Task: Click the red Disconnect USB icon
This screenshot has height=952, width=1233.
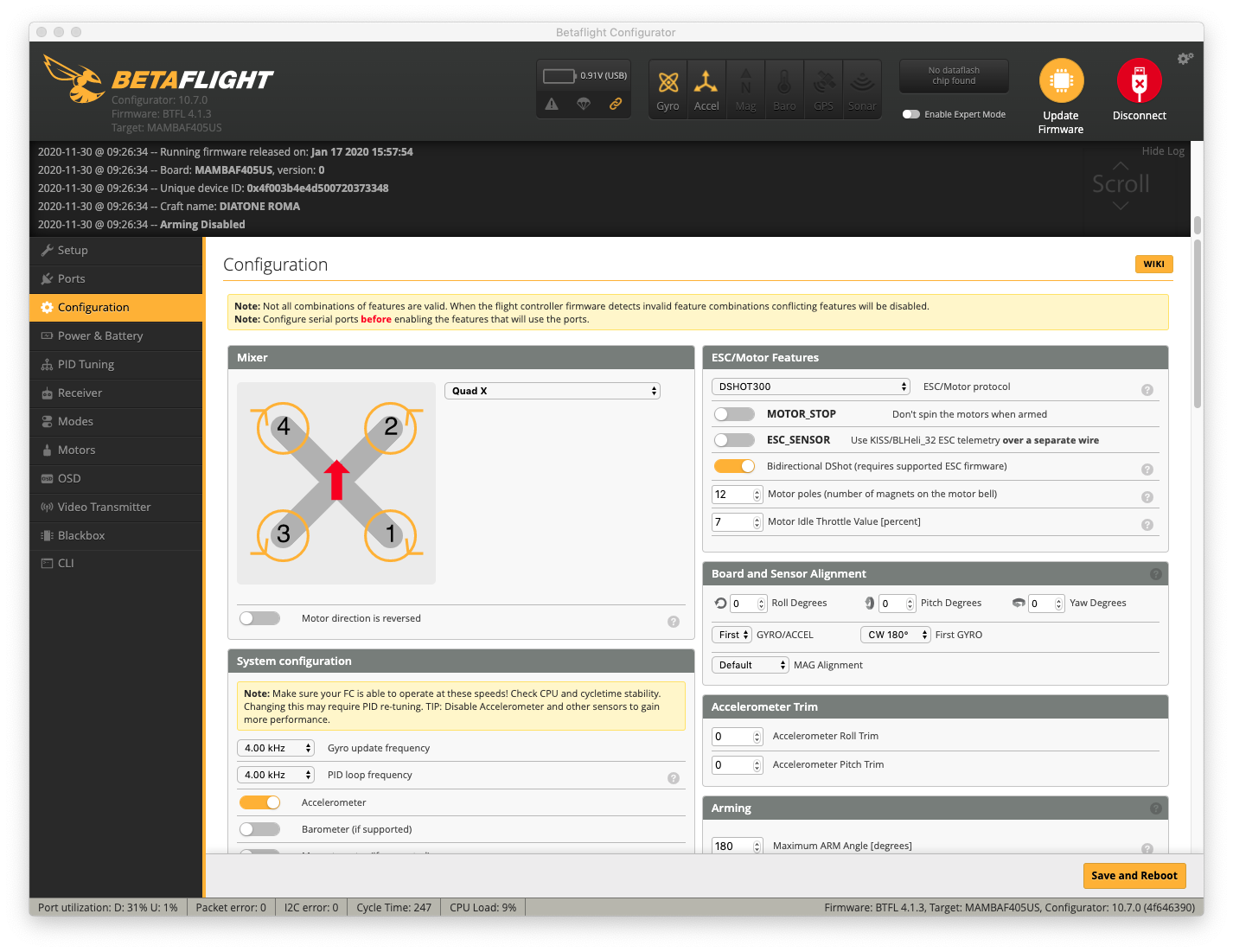Action: point(1139,81)
